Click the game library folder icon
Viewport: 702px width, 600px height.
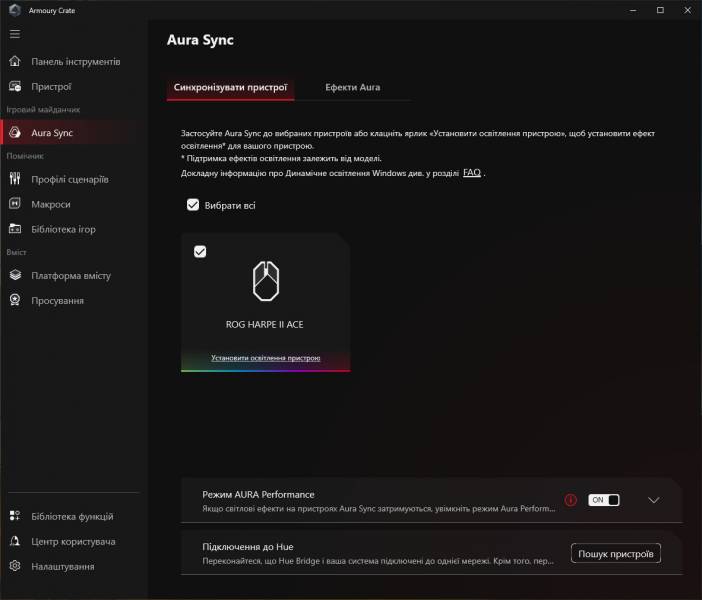tap(15, 229)
